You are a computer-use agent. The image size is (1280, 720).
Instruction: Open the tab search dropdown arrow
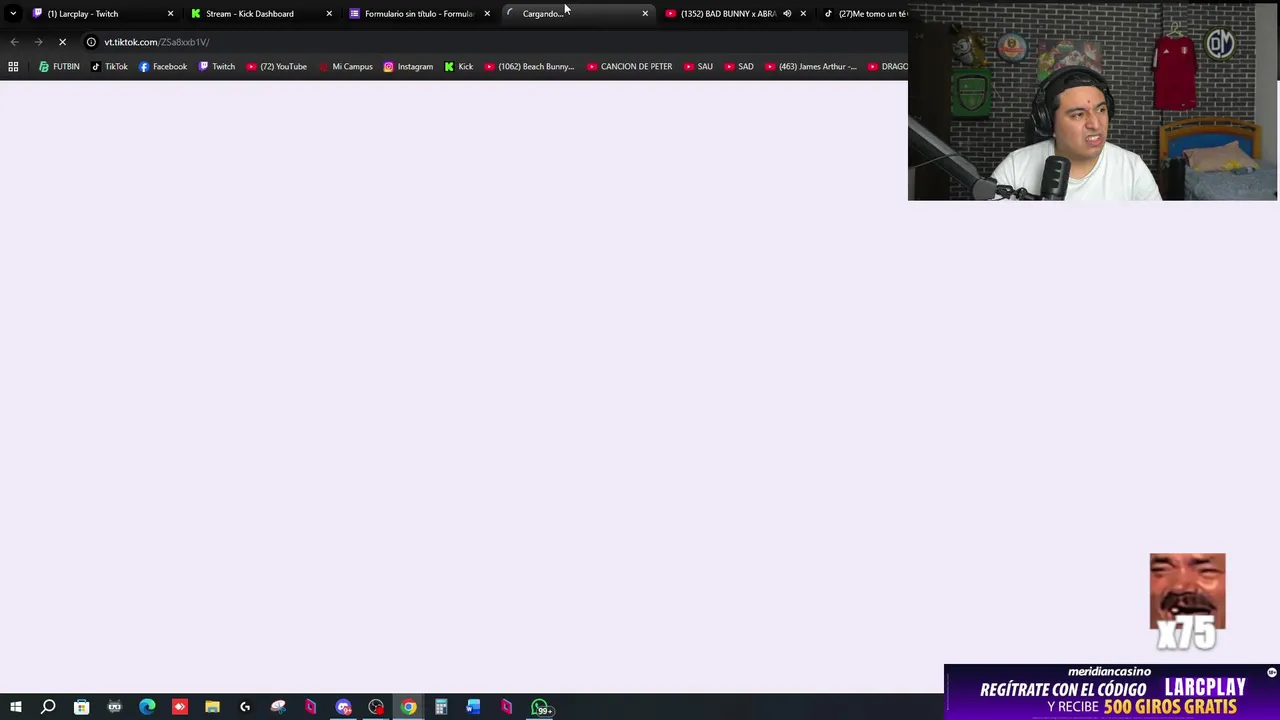pos(13,14)
